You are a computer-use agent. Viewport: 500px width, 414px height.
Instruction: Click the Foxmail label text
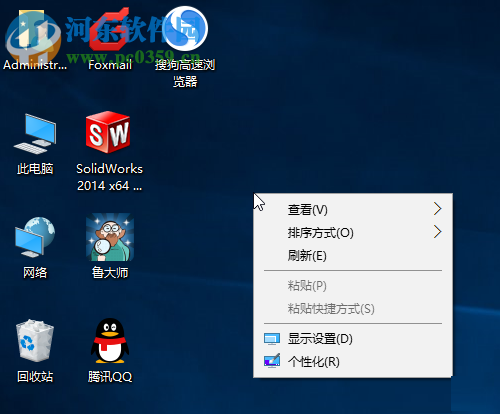110,65
